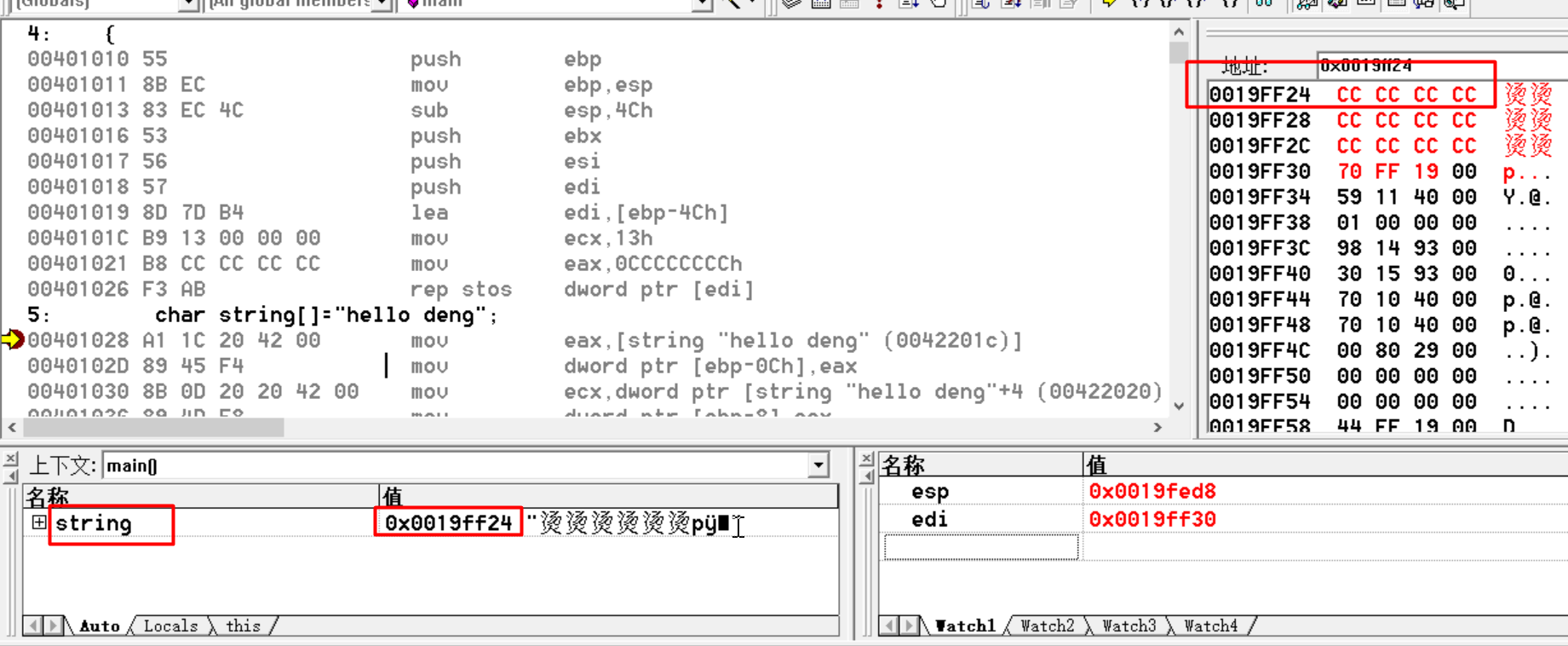Click instruction at address 00401028
This screenshot has height=646, width=1568.
(x=525, y=340)
